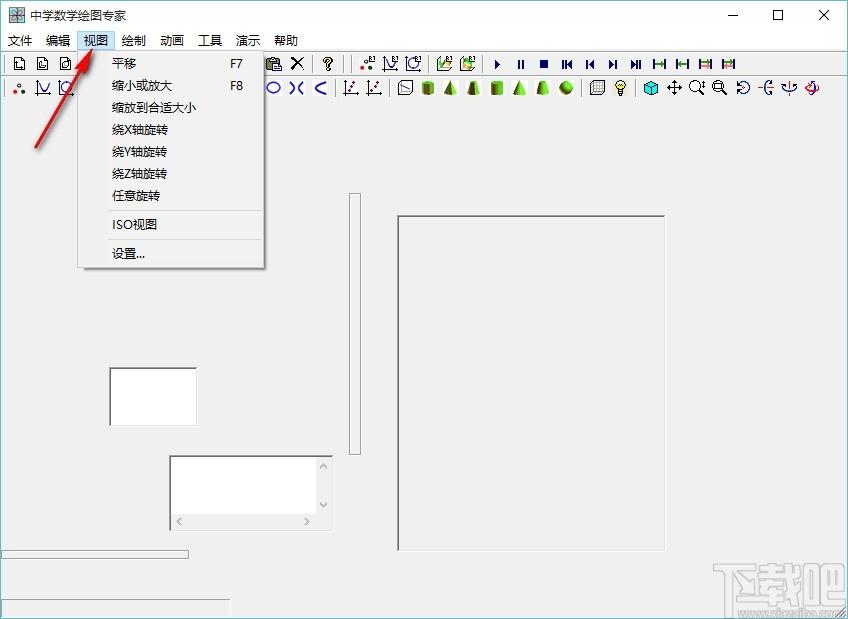Click the grid display icon
Screen dimensions: 848x619
coord(597,88)
